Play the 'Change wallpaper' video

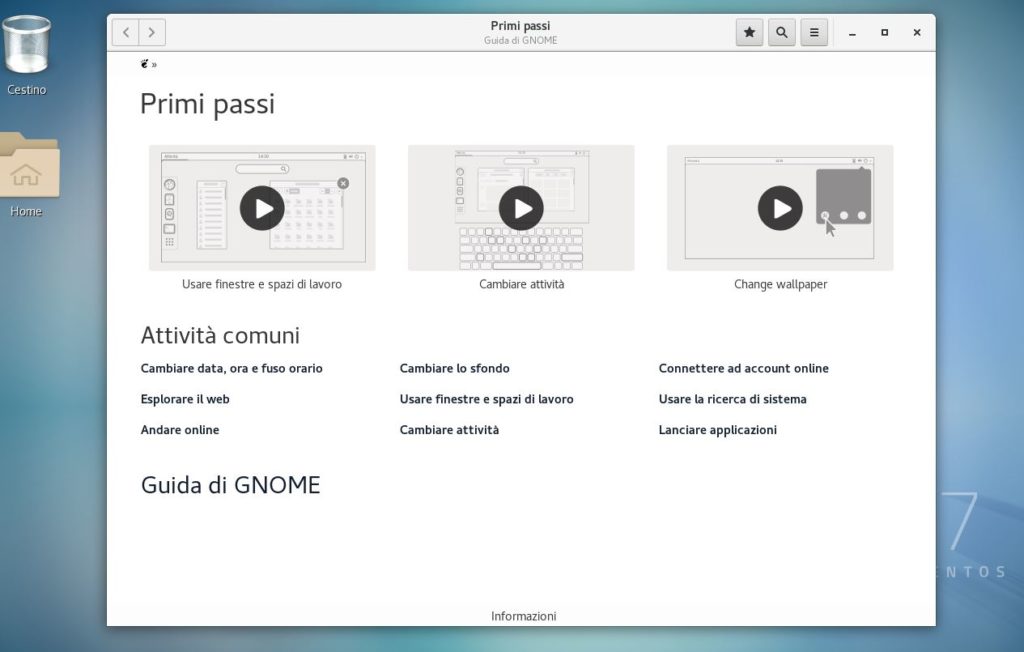(780, 208)
